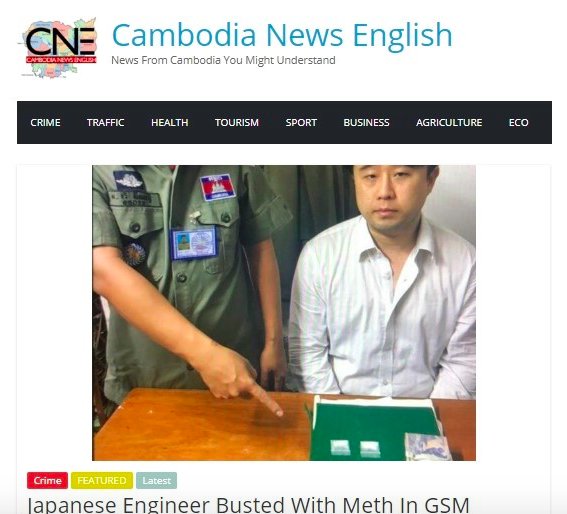Click the teal Latest tag
The height and width of the screenshot is (514, 567).
click(x=157, y=480)
